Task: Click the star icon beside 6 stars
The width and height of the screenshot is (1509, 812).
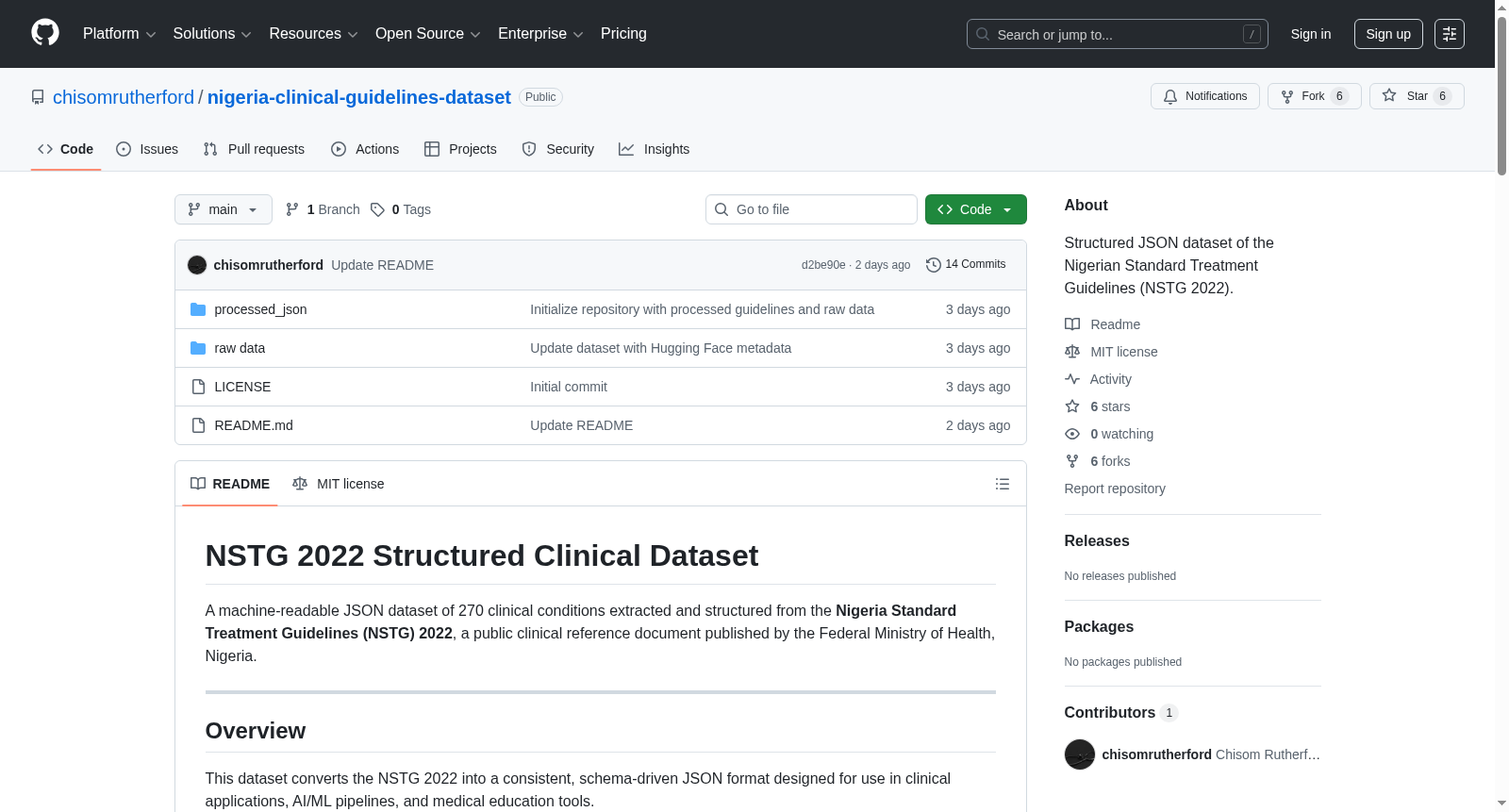Action: [x=1072, y=406]
